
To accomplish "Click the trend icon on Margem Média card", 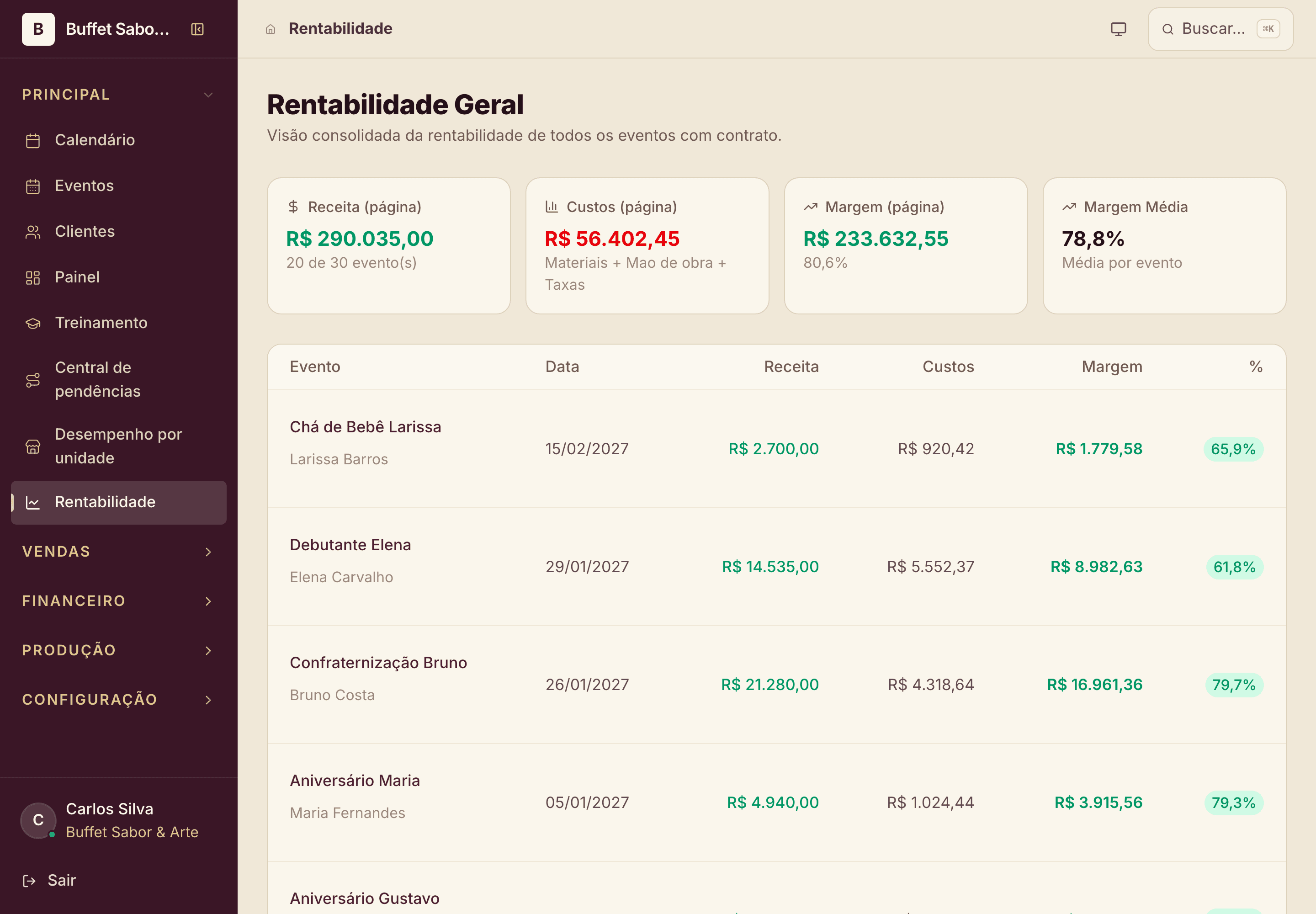I will tap(1069, 207).
